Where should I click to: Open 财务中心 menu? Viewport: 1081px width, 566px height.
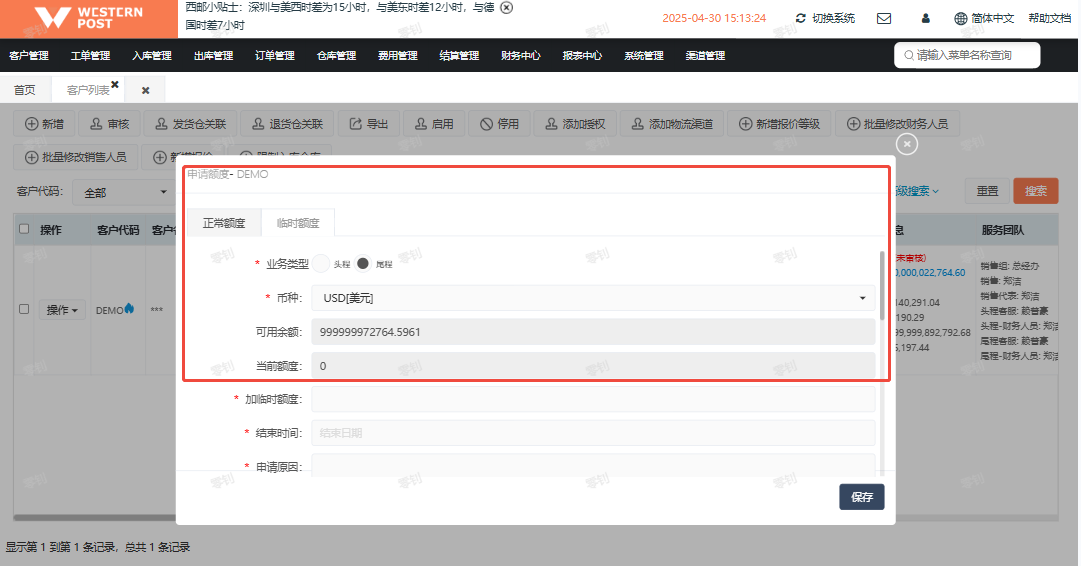tap(521, 56)
